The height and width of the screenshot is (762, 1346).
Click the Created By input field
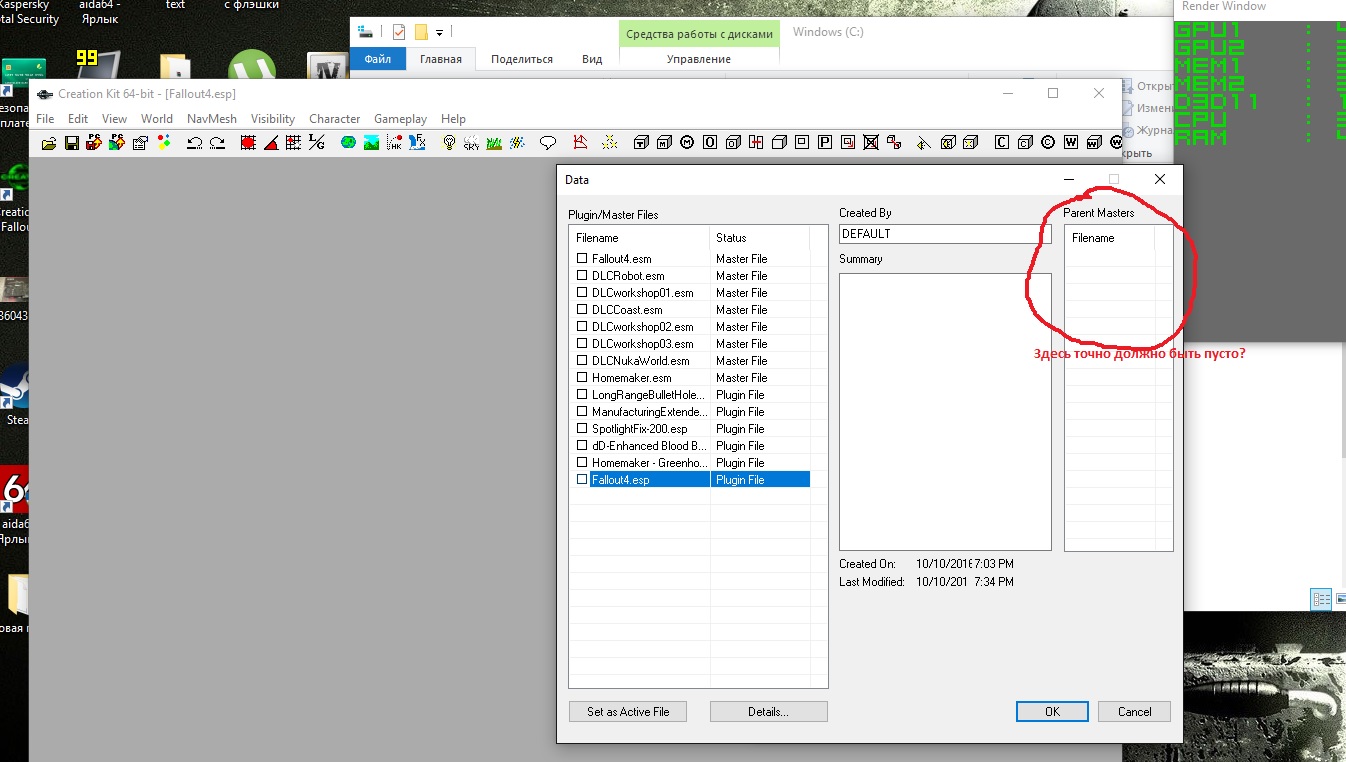[x=945, y=234]
